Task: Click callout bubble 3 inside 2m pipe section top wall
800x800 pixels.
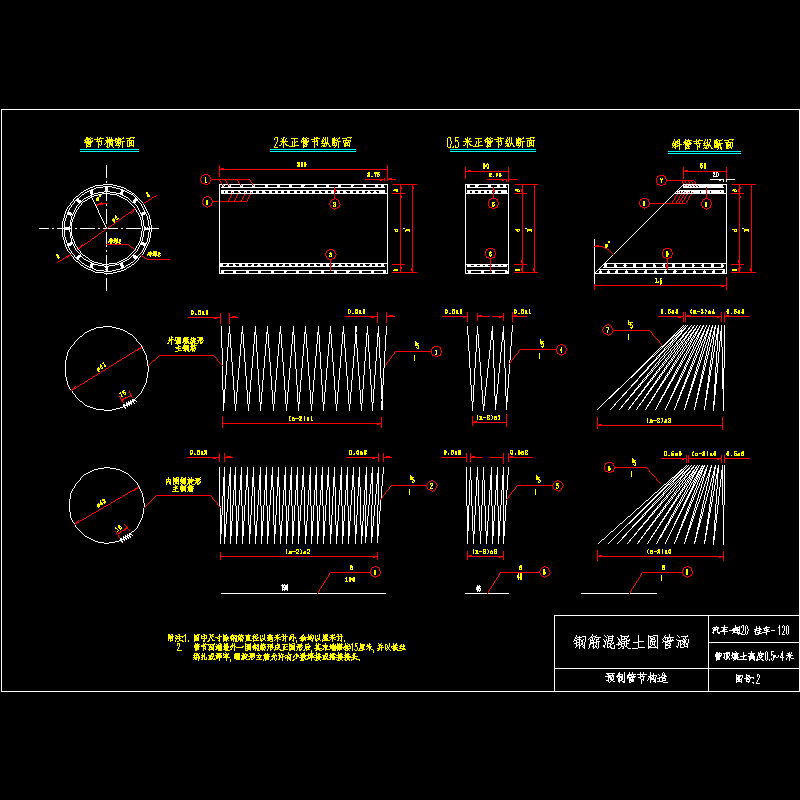Action: (x=335, y=204)
